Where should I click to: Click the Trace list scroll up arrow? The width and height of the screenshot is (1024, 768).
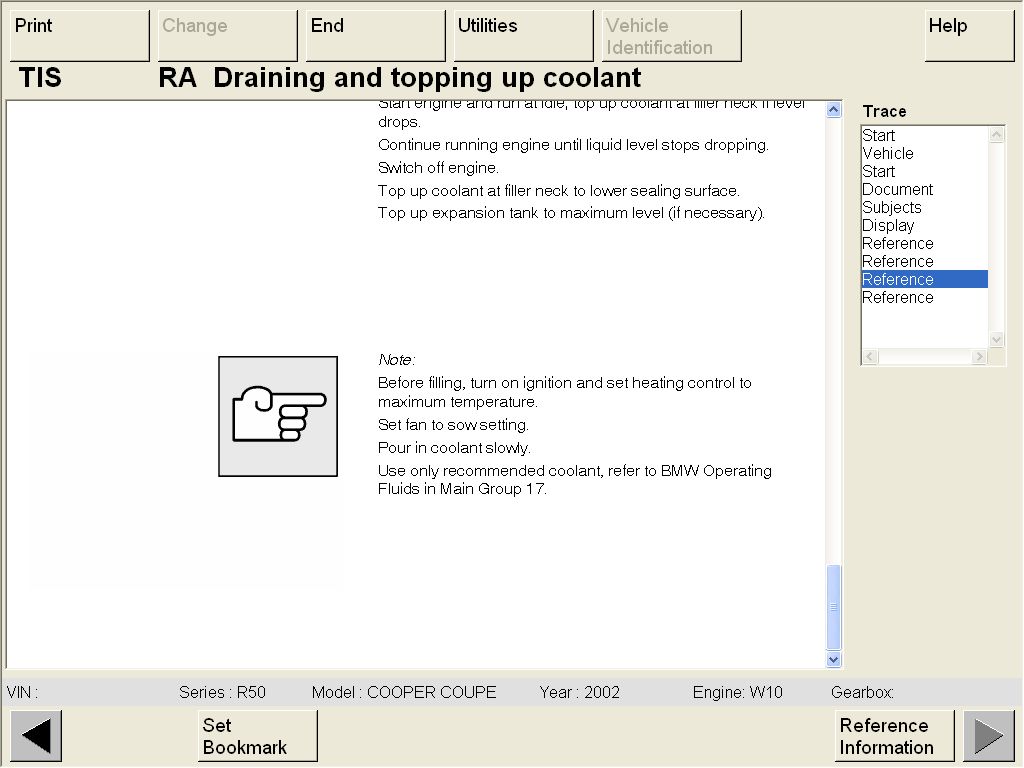pos(996,135)
